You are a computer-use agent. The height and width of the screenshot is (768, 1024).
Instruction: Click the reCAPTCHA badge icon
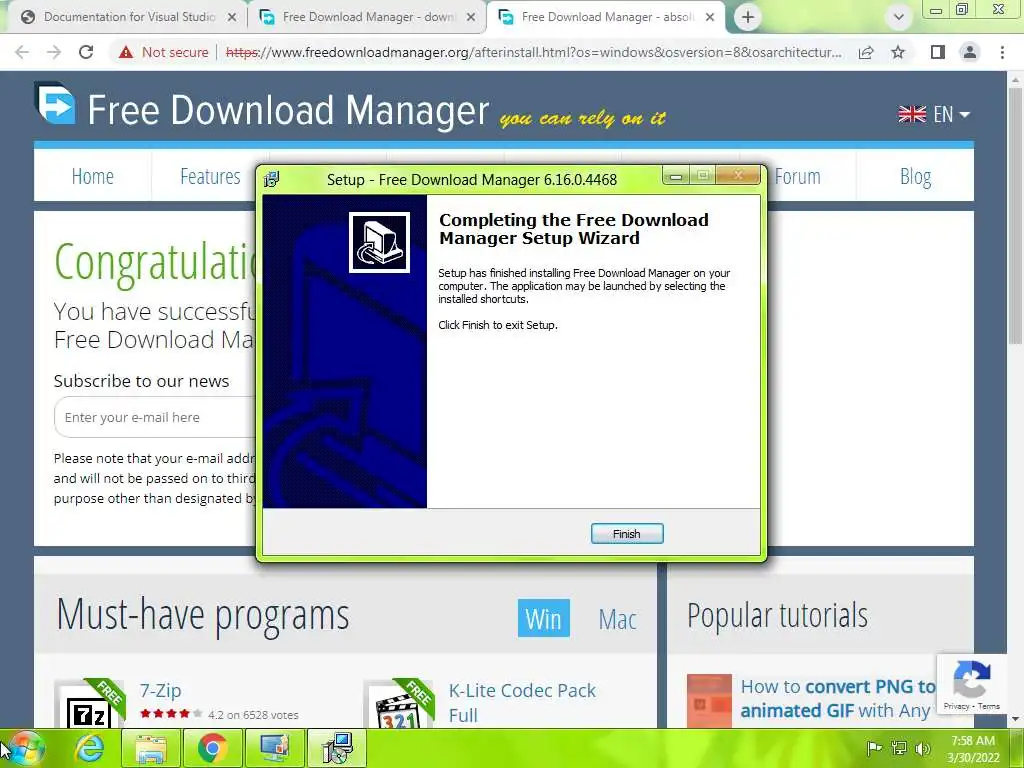pos(972,678)
